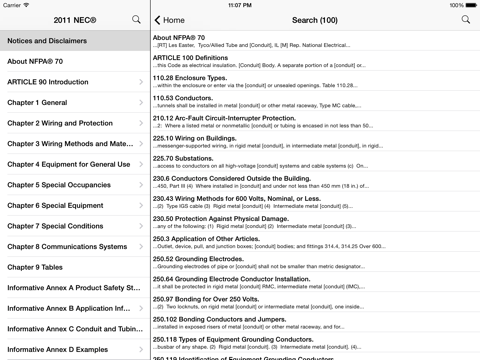This screenshot has width=480, height=360.
Task: Tap the search icon in the results header
Action: [466, 19]
